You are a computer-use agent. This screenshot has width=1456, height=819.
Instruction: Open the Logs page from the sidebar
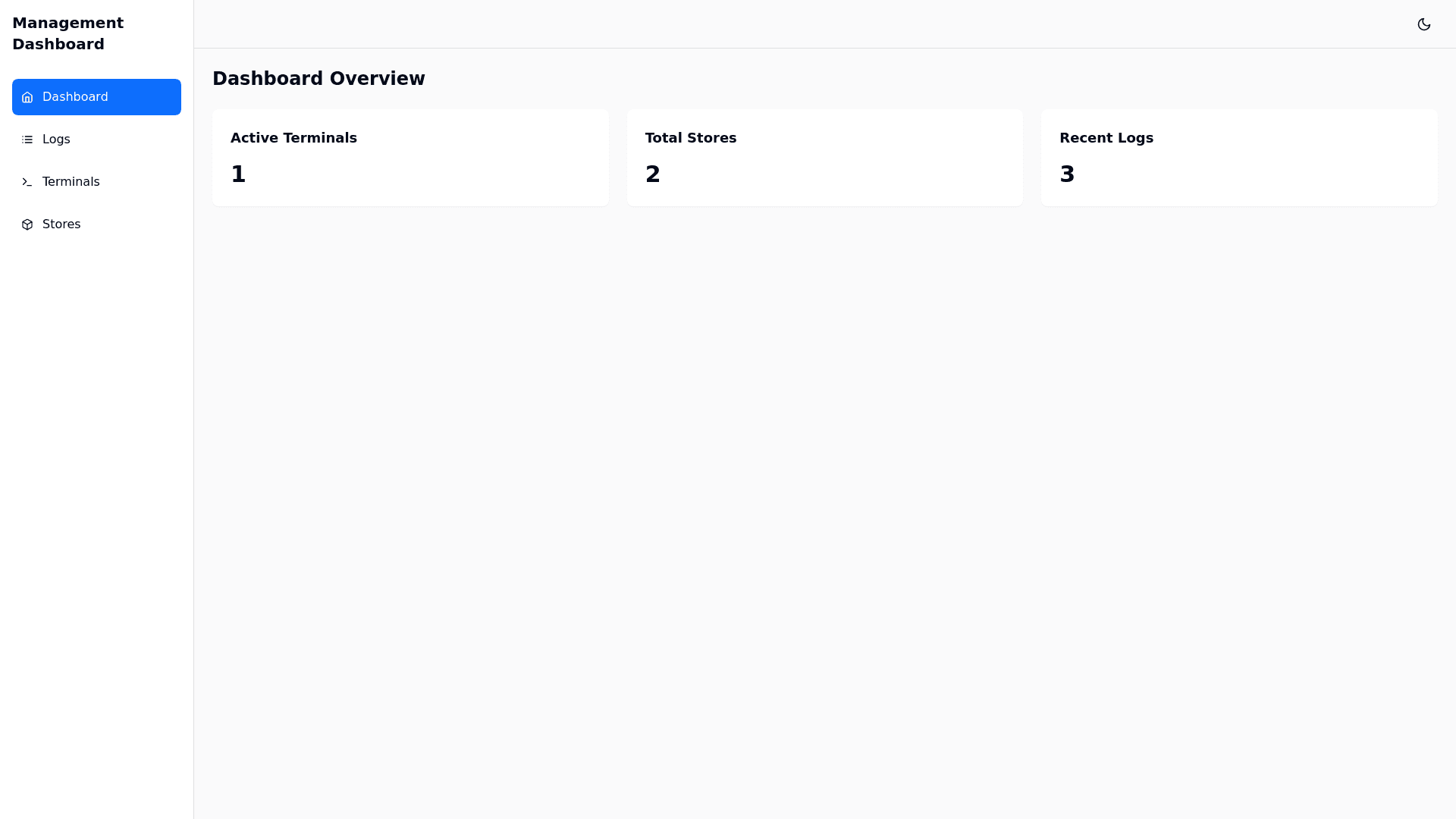coord(56,140)
